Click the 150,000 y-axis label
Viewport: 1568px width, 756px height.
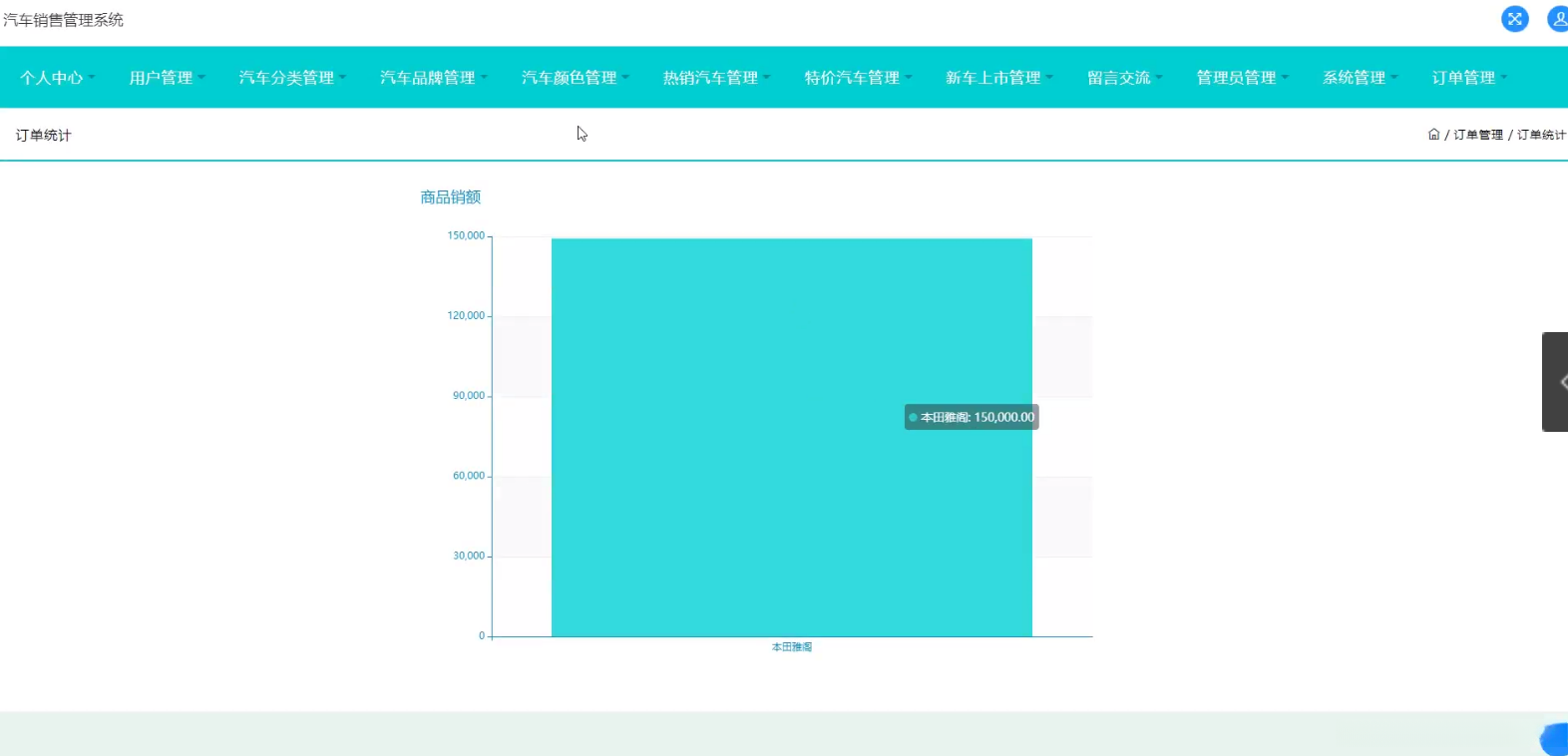[x=466, y=236]
